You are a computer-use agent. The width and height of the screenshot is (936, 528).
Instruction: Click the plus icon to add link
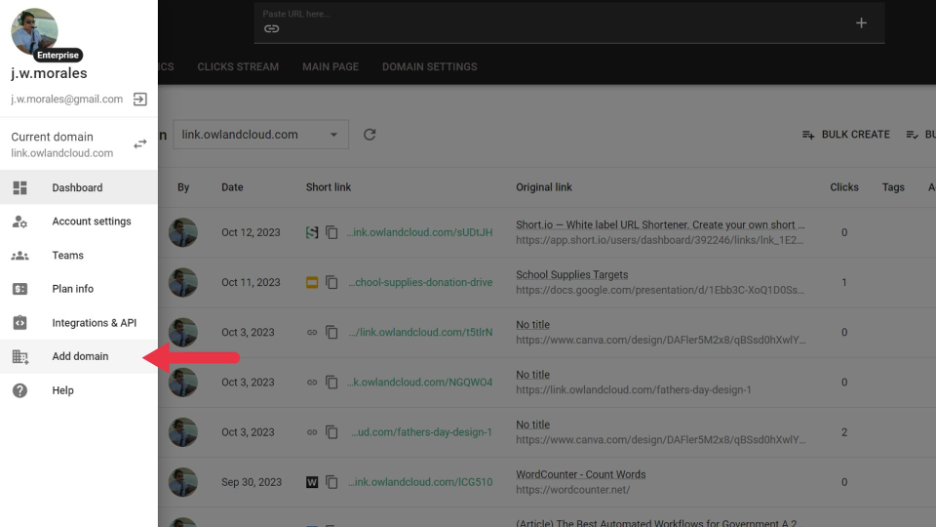(861, 23)
